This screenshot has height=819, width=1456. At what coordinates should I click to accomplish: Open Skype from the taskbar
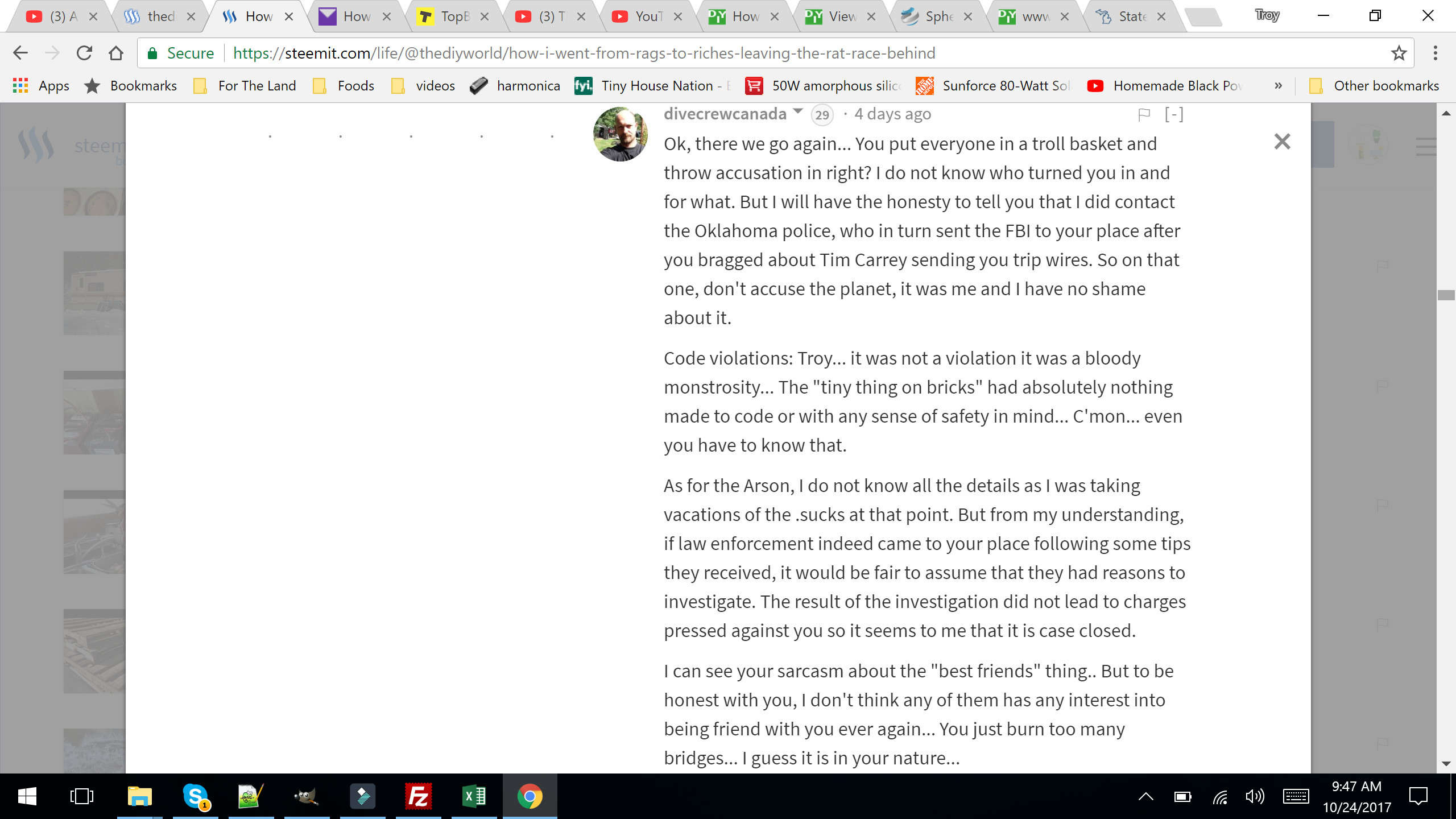tap(195, 796)
